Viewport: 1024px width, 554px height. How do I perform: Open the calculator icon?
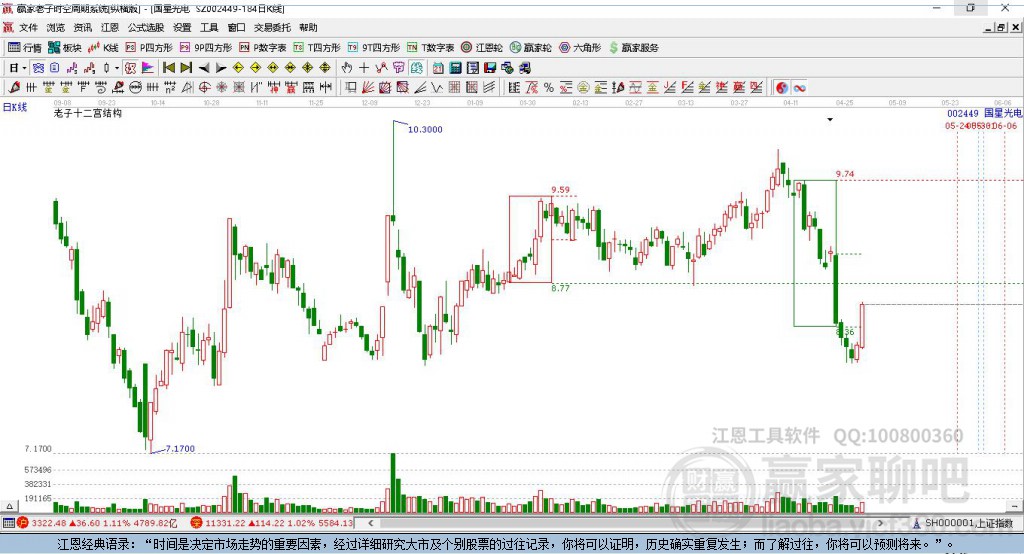455,68
